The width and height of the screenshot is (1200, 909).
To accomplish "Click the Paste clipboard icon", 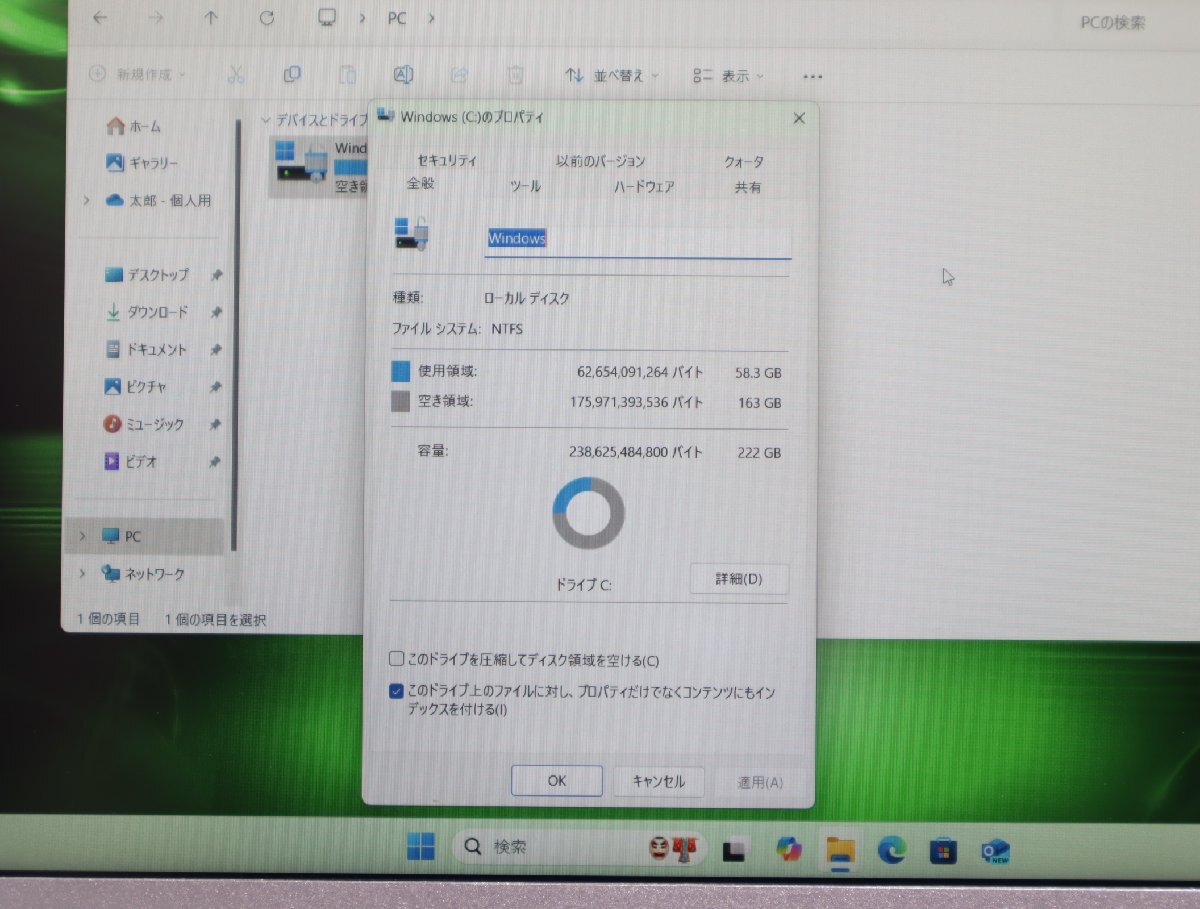I will click(347, 75).
